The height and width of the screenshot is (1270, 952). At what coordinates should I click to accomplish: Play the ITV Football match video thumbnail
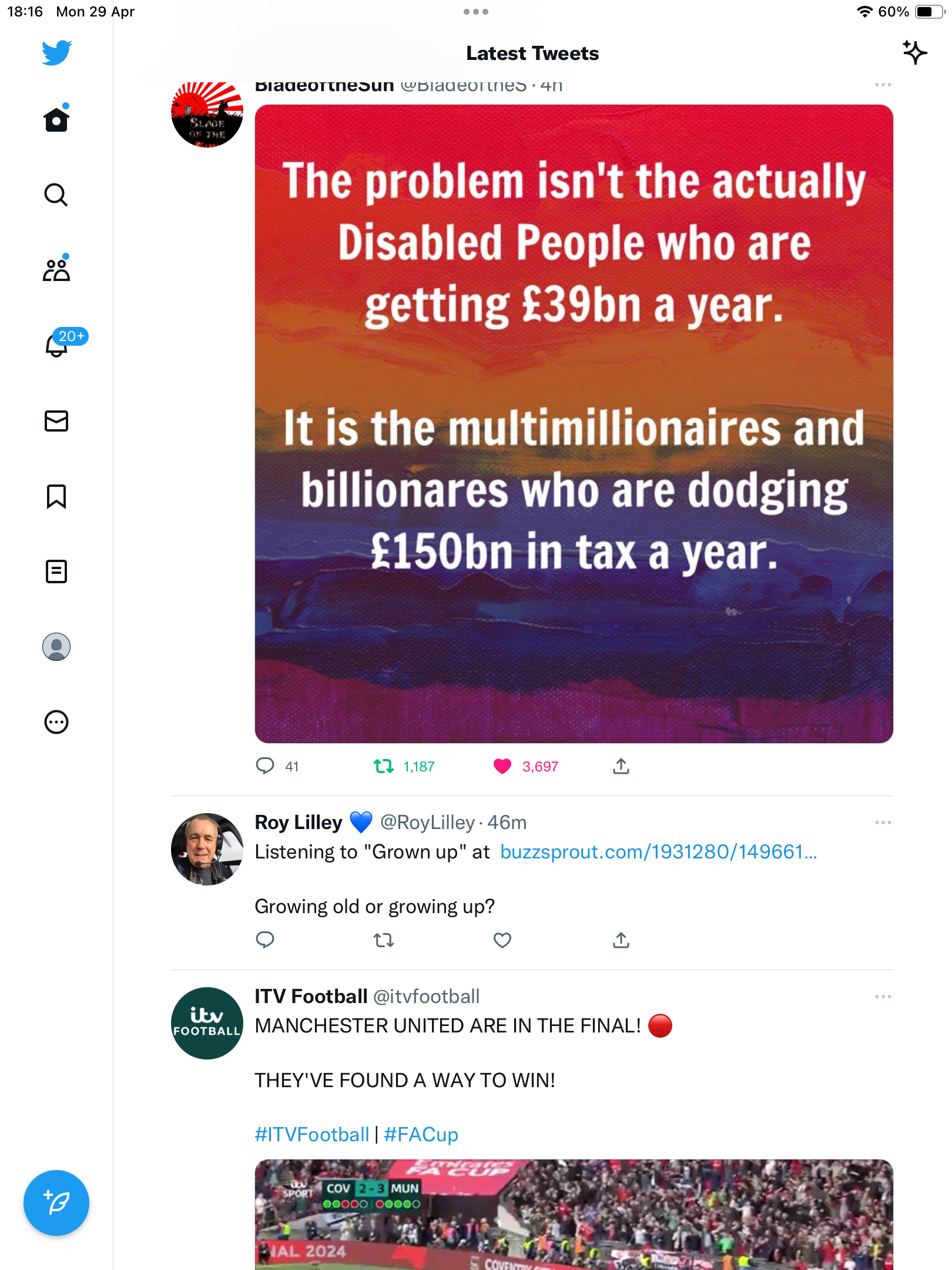[574, 1214]
